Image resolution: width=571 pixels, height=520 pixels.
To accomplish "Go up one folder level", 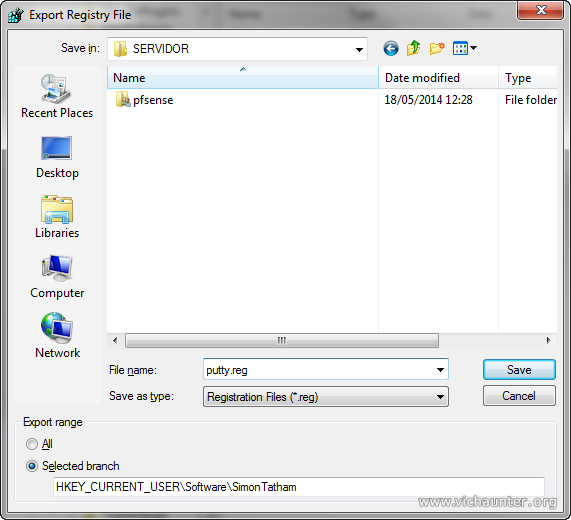I will 414,48.
